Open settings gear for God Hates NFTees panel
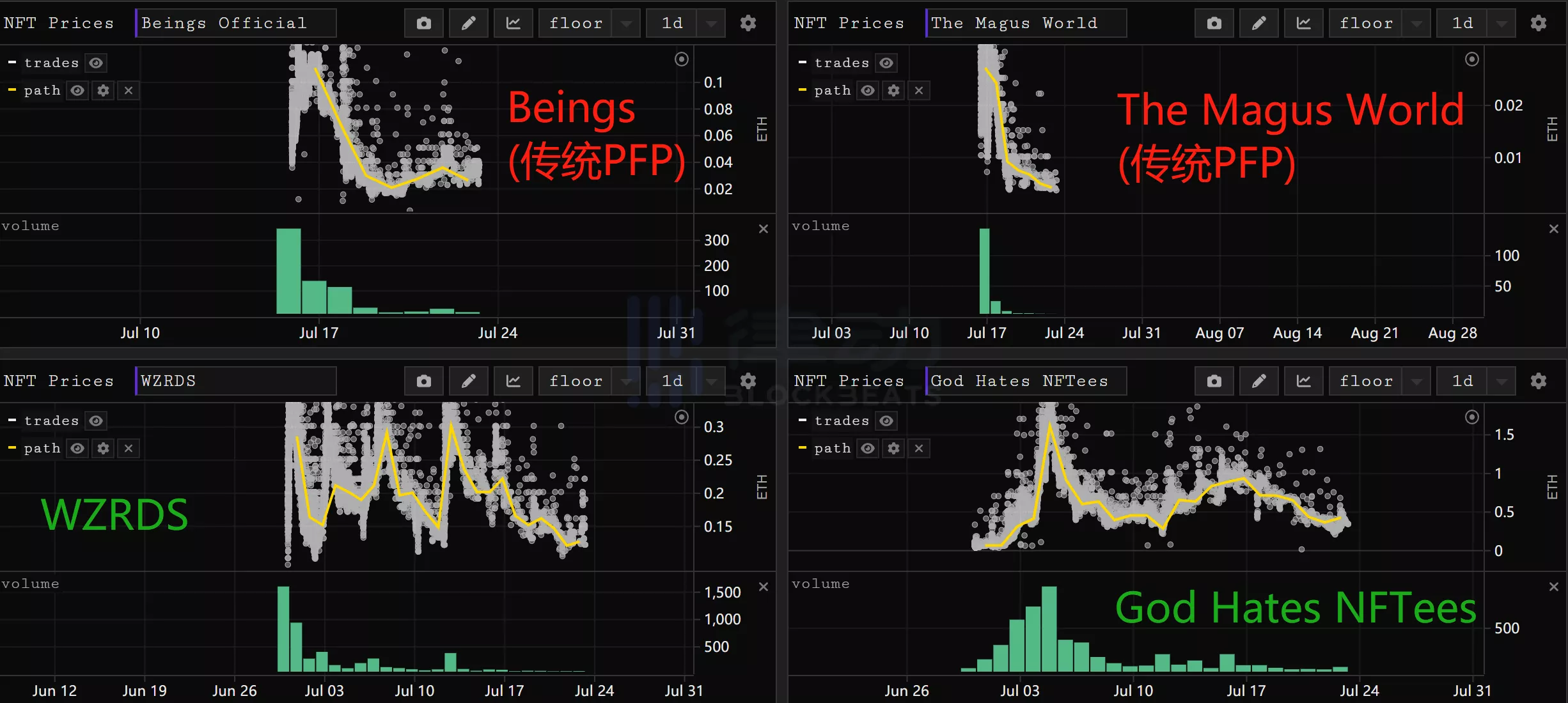This screenshot has height=703, width=1568. pos(1539,382)
